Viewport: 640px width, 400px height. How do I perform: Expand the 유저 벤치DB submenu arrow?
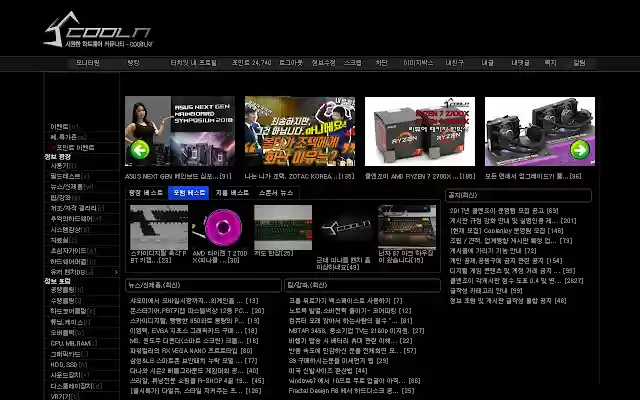point(116,272)
